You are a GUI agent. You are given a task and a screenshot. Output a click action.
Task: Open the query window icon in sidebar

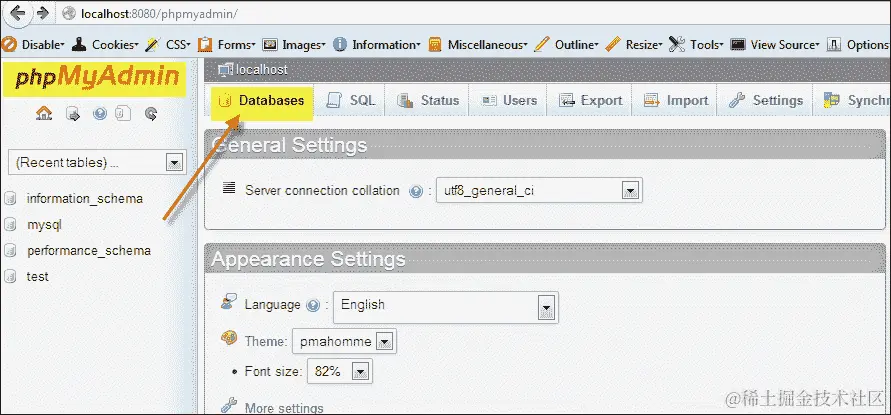(x=123, y=114)
